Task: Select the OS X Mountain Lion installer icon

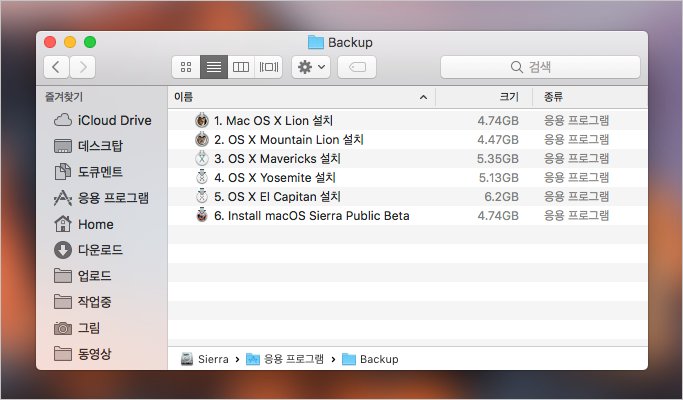Action: [x=202, y=139]
